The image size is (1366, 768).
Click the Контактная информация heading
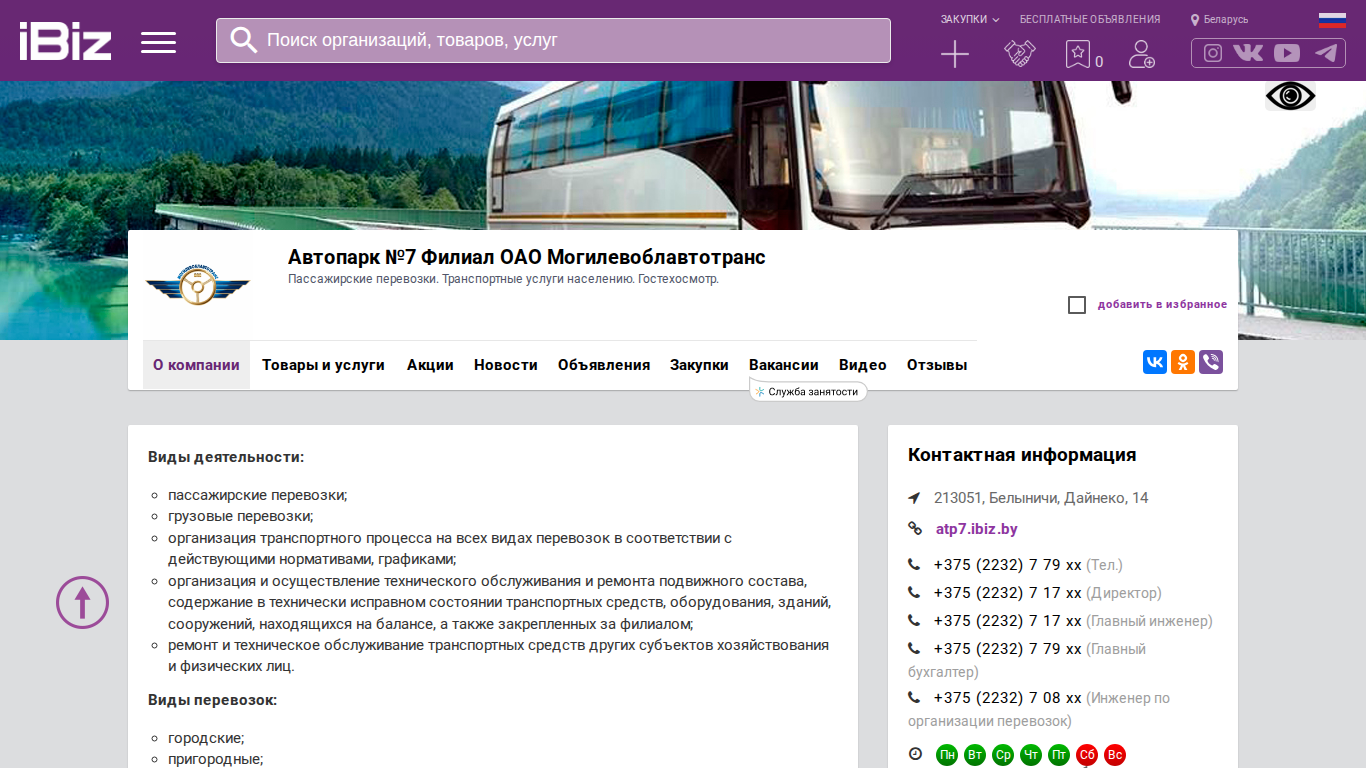tap(1022, 455)
